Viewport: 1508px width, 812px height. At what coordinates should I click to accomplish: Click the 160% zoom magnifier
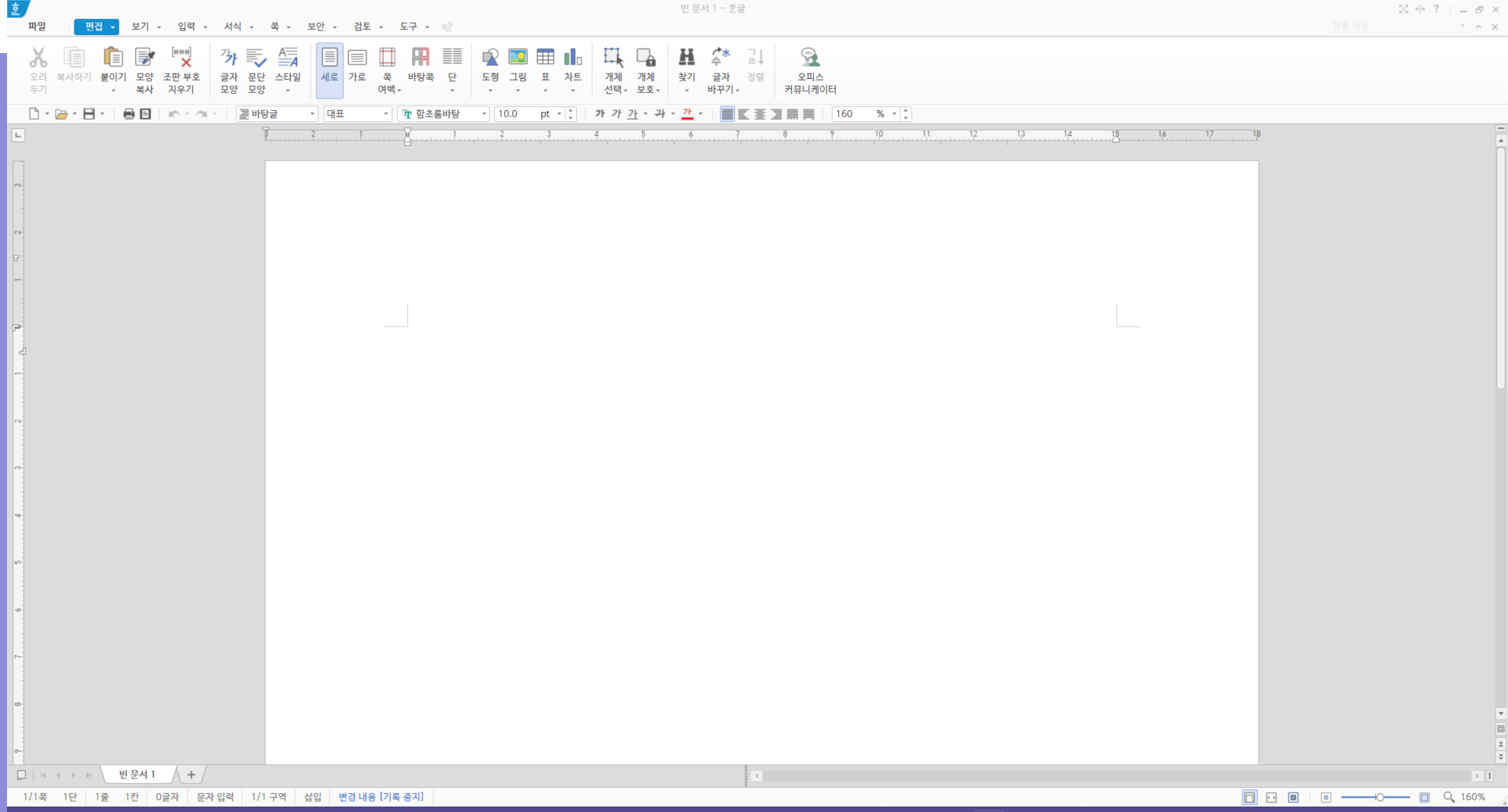click(1449, 797)
